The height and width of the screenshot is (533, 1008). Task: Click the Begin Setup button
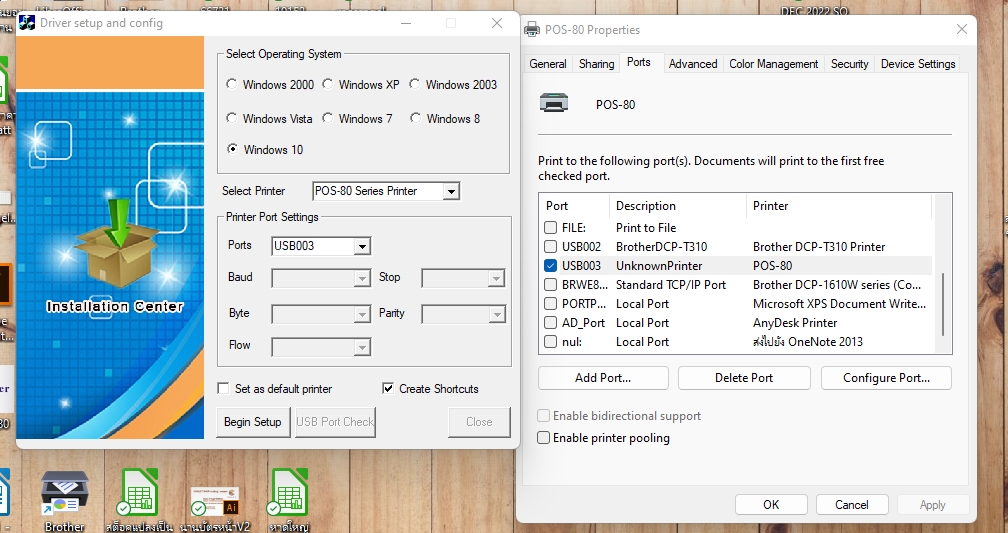(x=253, y=422)
